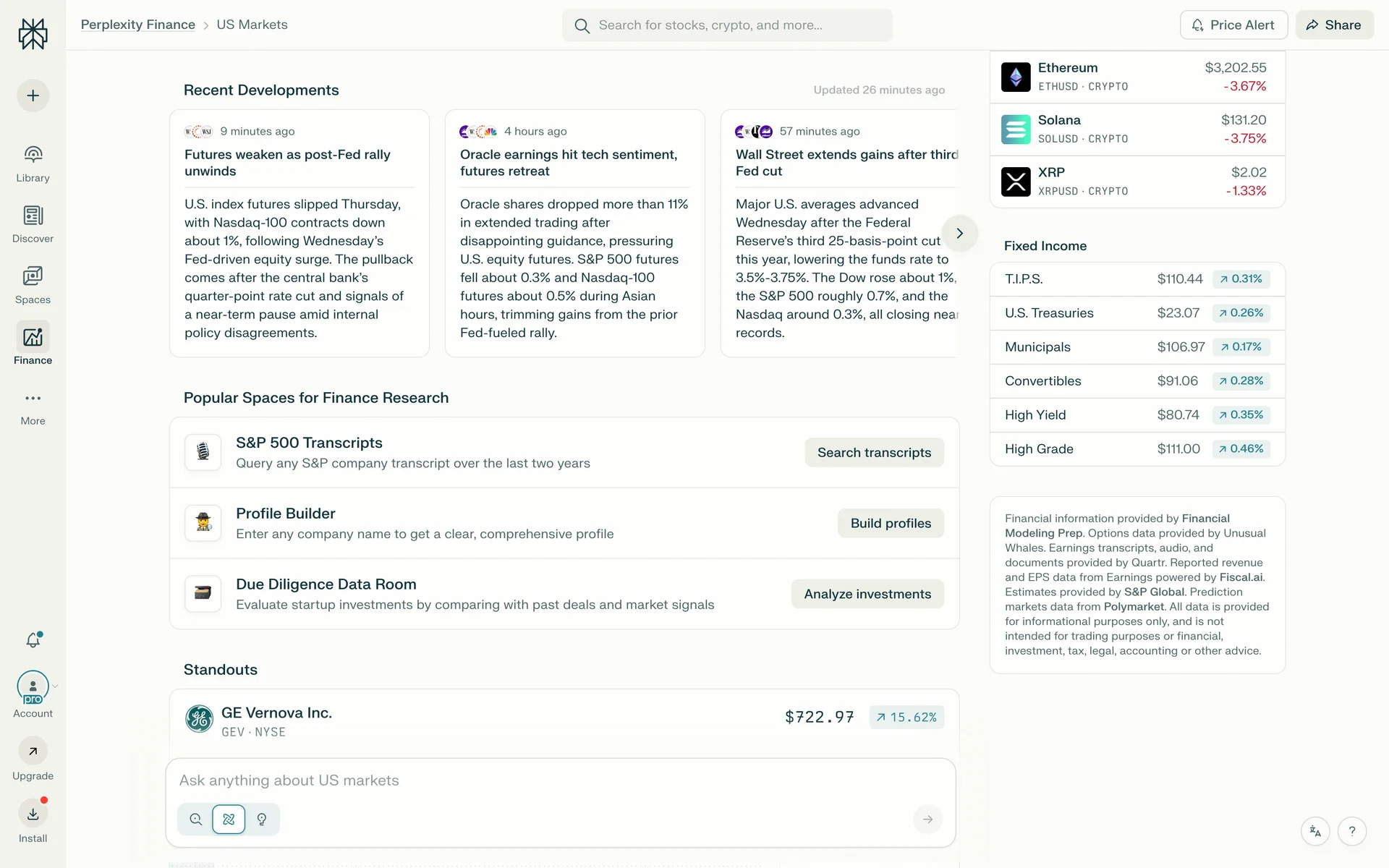
Task: Focus the stocks and crypto search field
Action: coord(727,25)
